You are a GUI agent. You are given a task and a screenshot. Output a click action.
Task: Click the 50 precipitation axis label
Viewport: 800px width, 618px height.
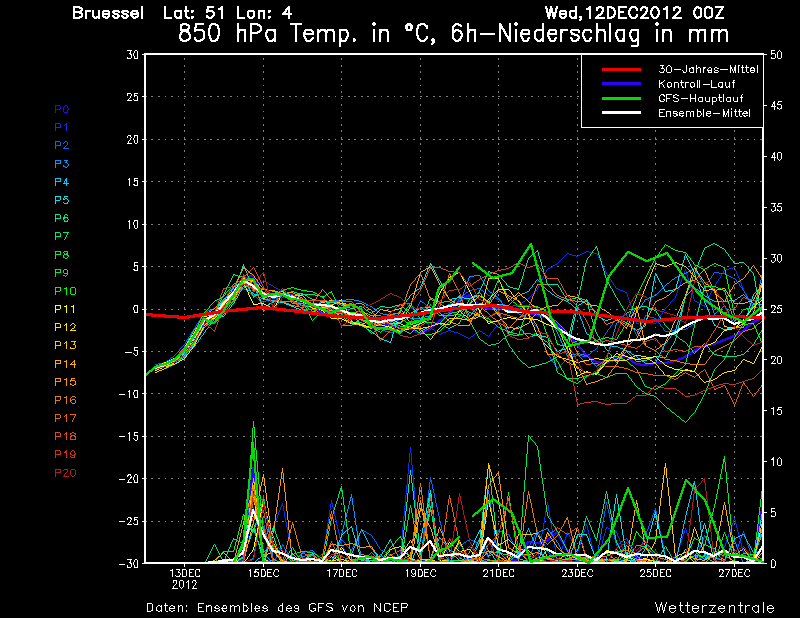776,55
